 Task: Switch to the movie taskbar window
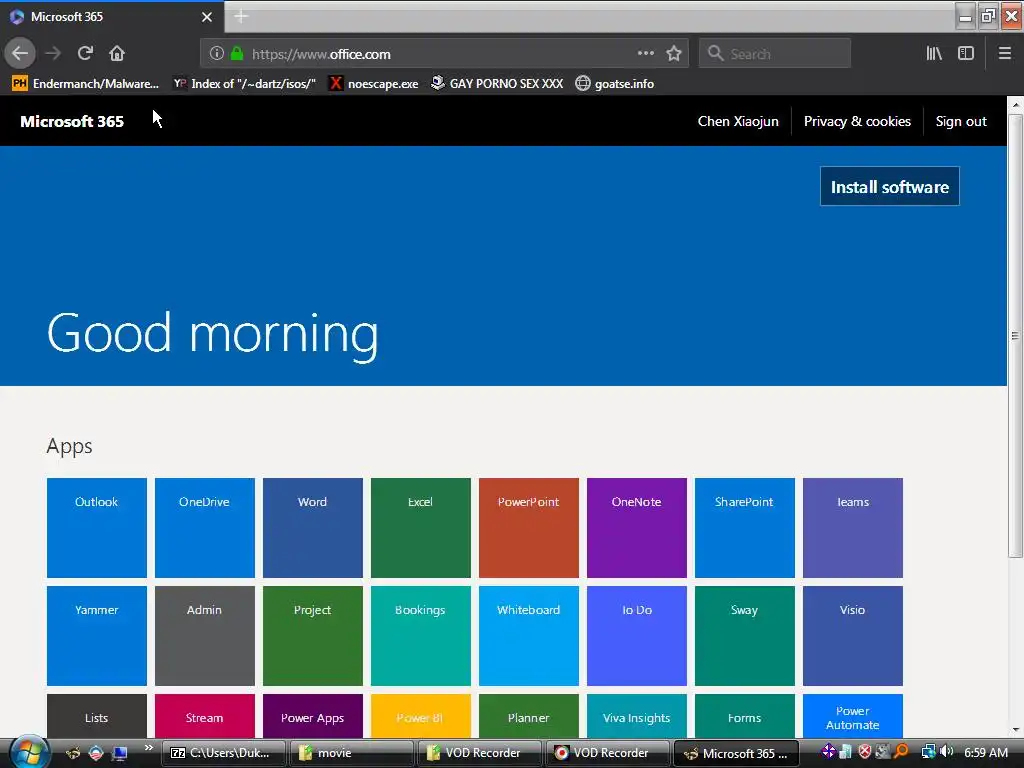point(351,753)
